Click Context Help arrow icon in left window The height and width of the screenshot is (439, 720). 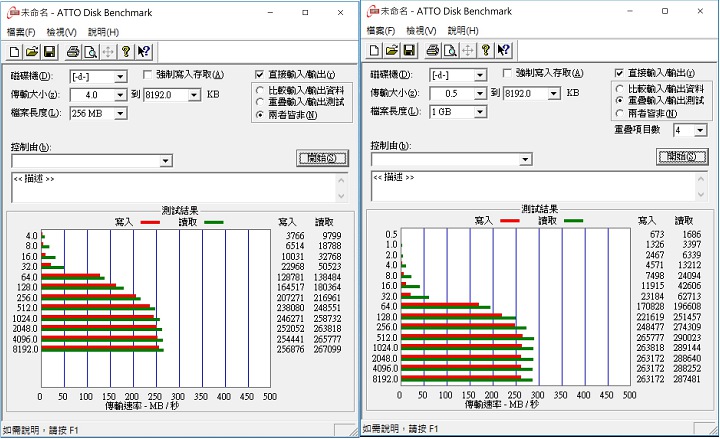(144, 51)
